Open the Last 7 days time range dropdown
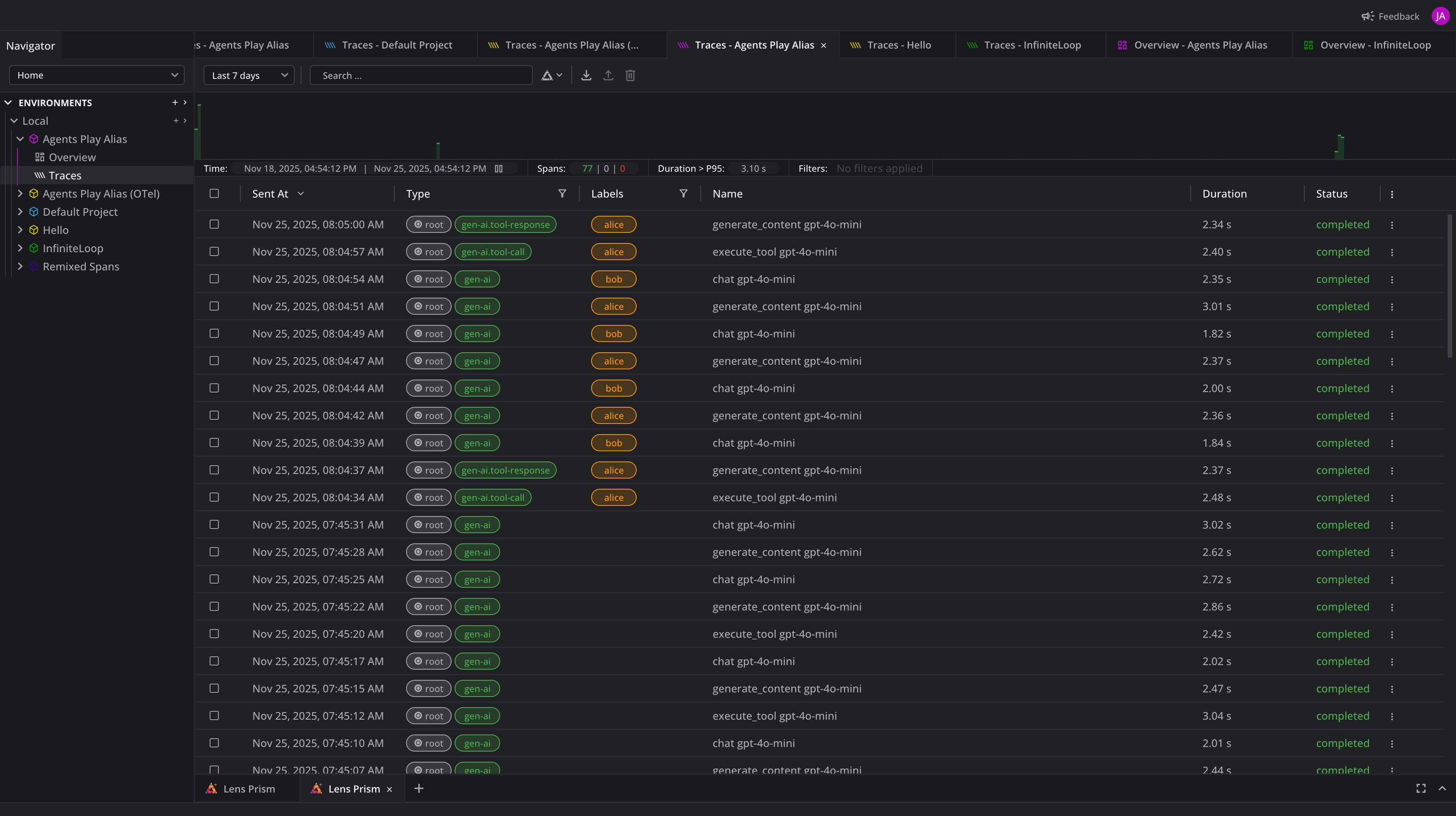Viewport: 1456px width, 816px height. [249, 75]
